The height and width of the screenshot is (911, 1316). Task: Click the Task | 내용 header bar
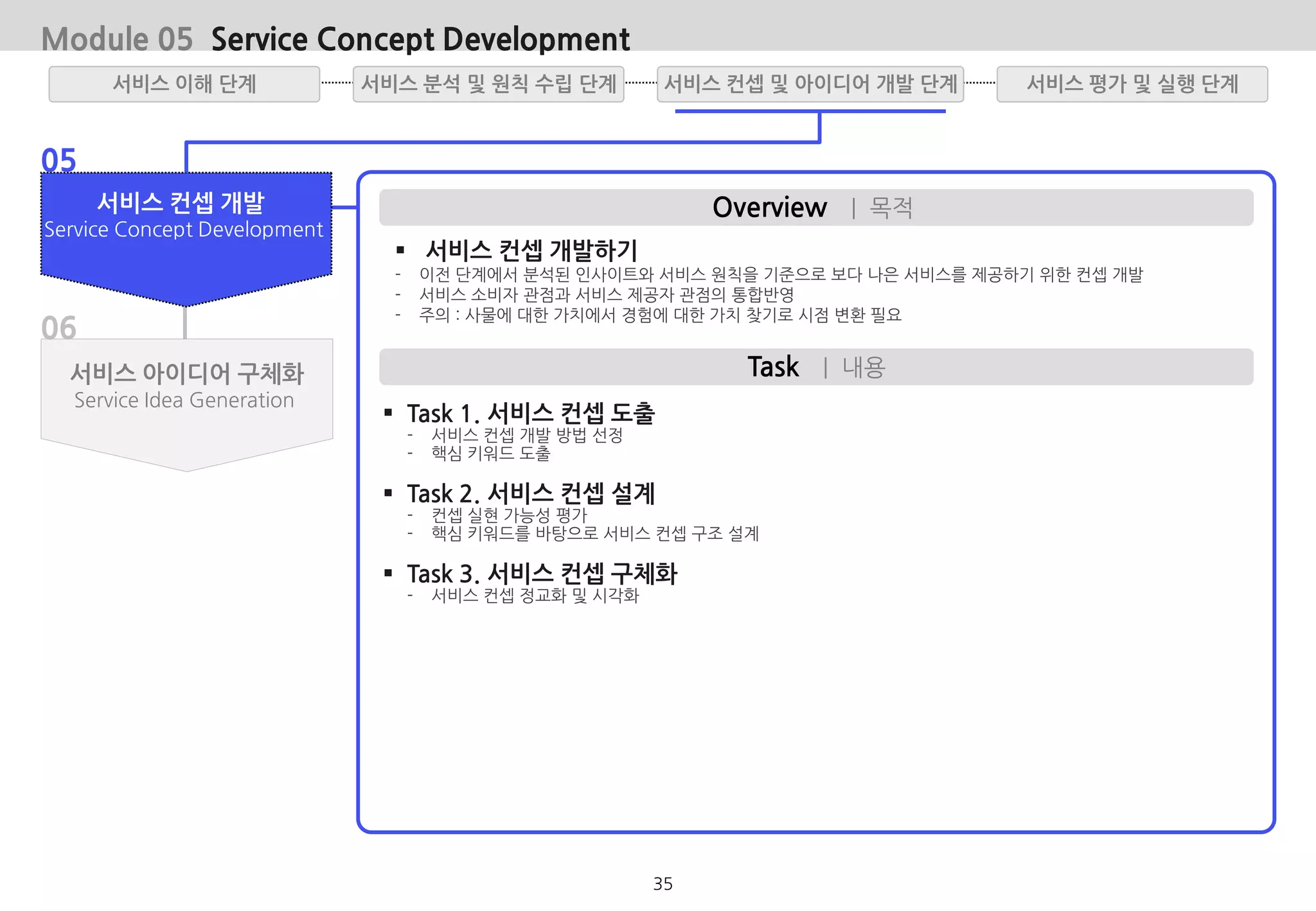click(816, 367)
